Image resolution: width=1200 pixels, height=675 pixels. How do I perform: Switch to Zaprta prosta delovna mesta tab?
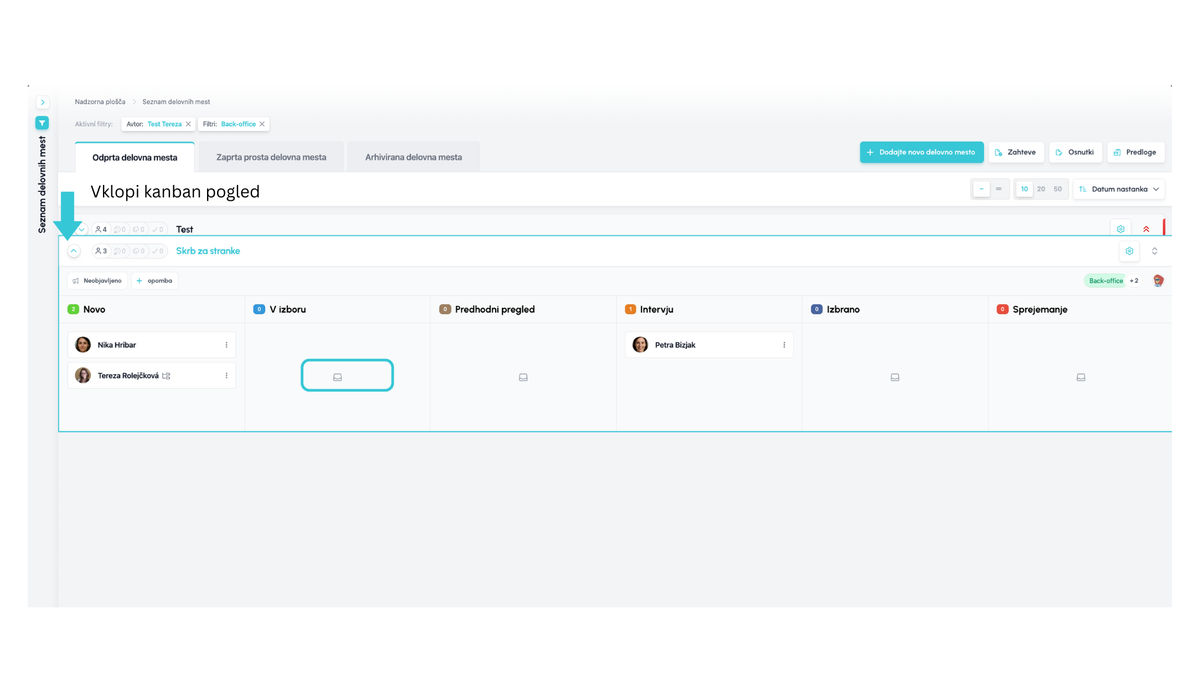point(271,157)
